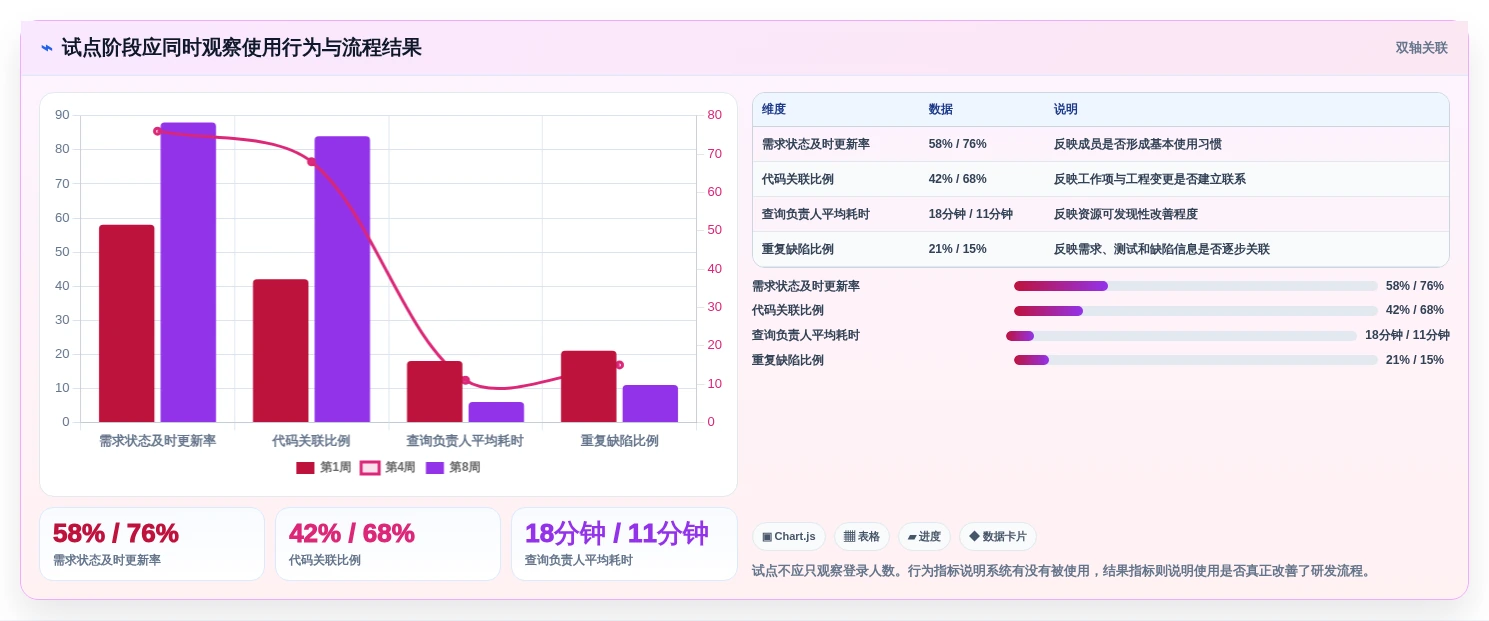This screenshot has height=621, width=1489.
Task: Click the line point above 代码关联比例
Action: (311, 162)
